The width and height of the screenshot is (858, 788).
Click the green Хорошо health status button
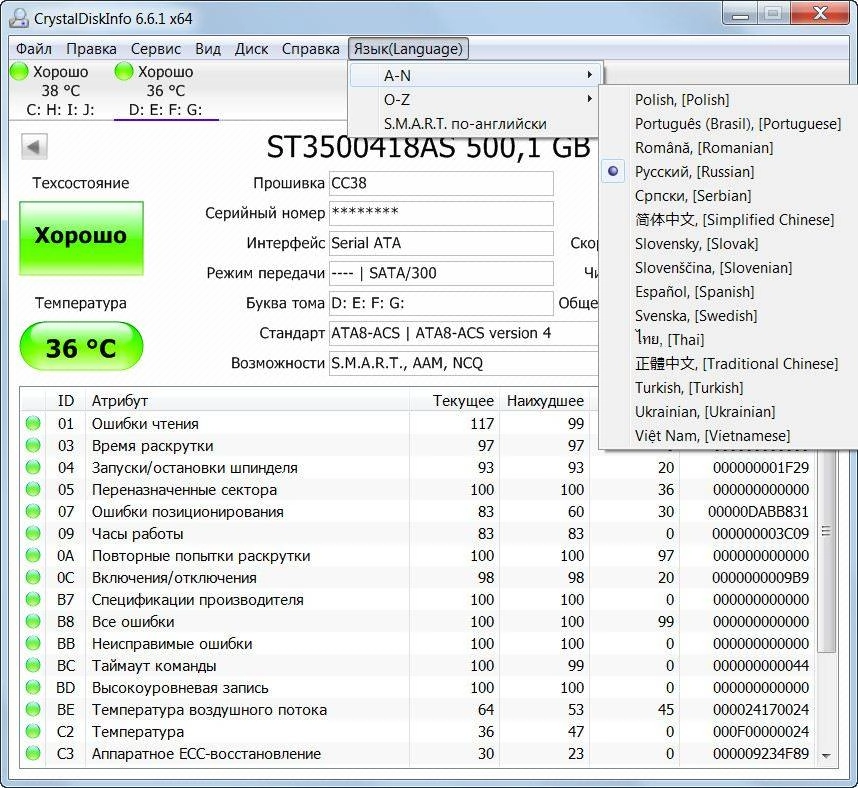click(82, 238)
